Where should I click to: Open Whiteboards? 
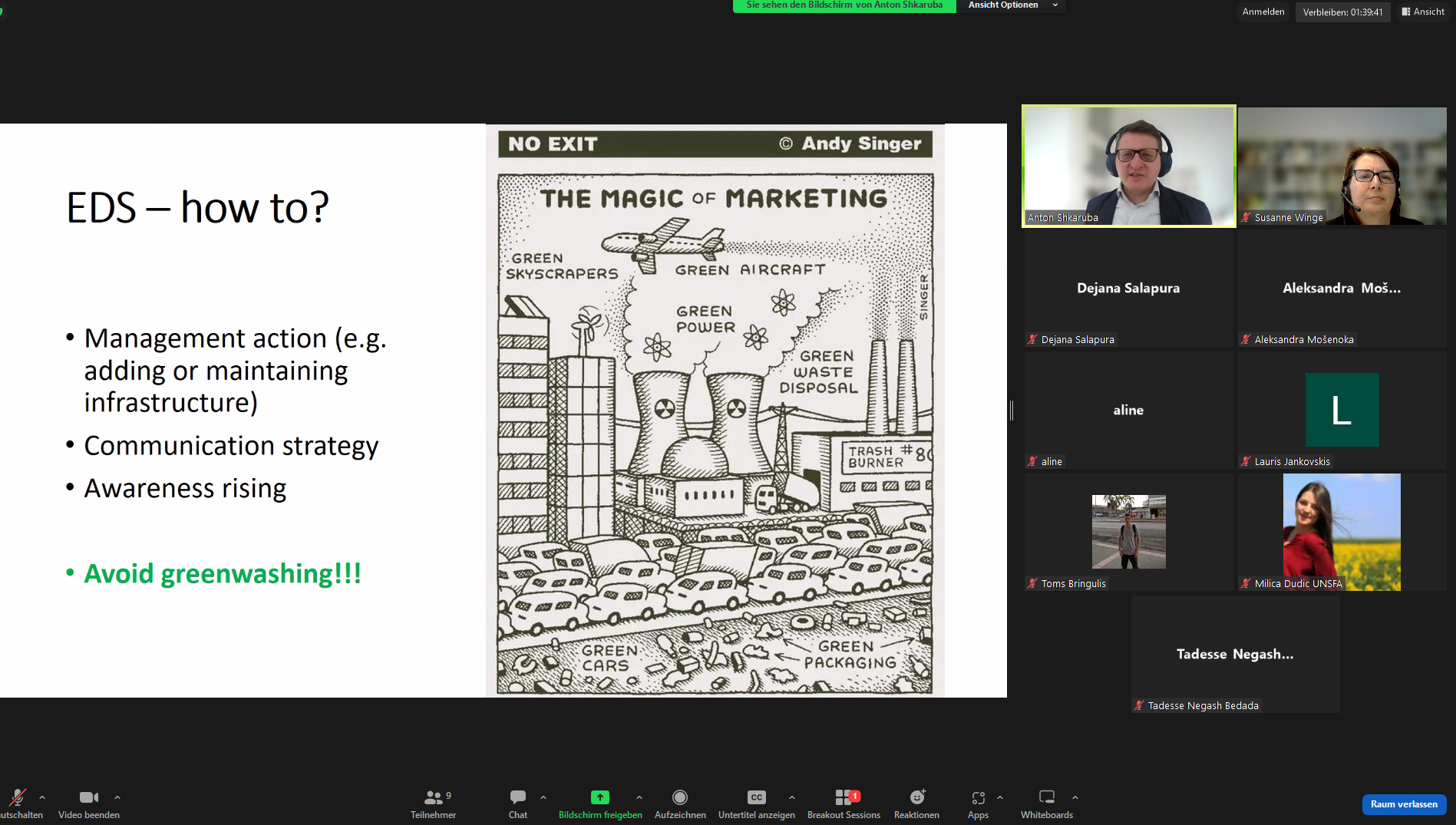pos(1047,804)
